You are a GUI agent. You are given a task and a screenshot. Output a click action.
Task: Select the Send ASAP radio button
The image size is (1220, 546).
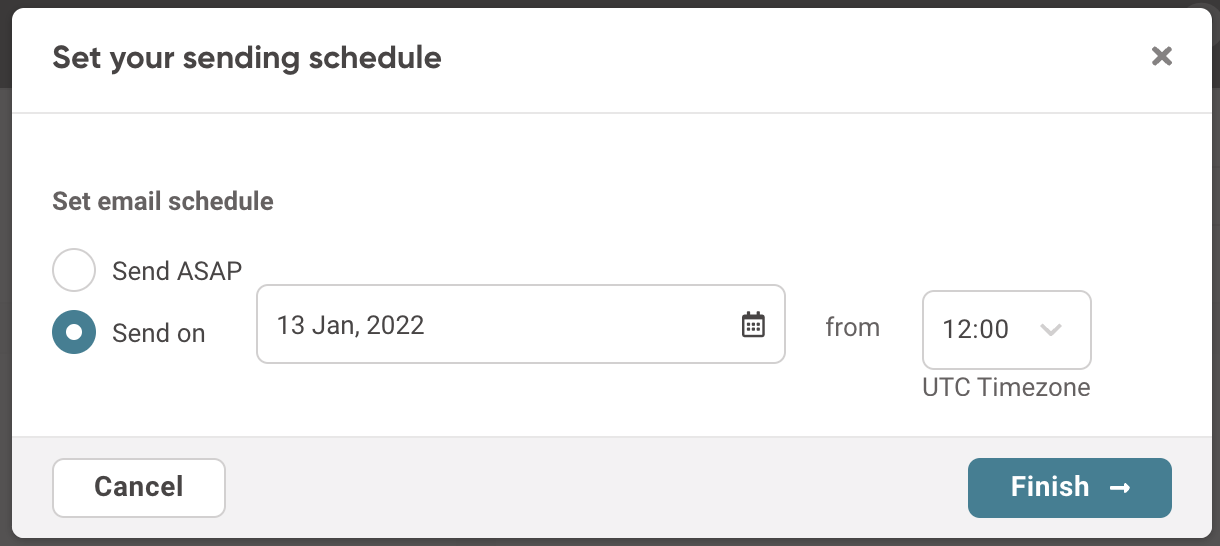(74, 270)
